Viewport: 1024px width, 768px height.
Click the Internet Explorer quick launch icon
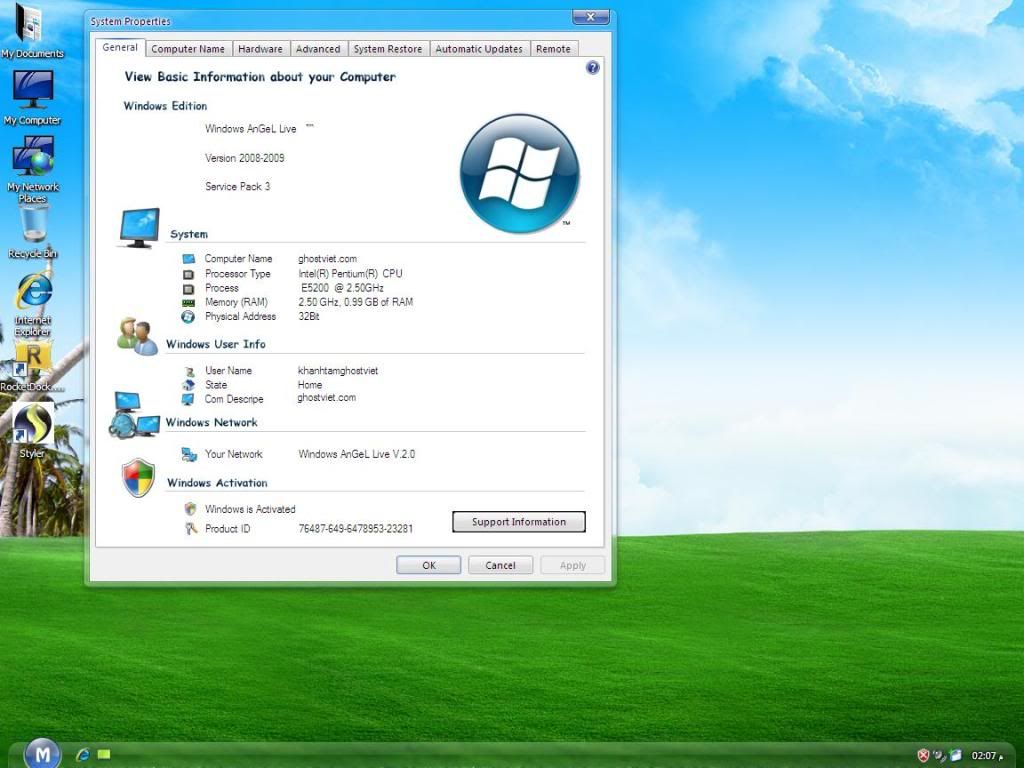tap(82, 755)
